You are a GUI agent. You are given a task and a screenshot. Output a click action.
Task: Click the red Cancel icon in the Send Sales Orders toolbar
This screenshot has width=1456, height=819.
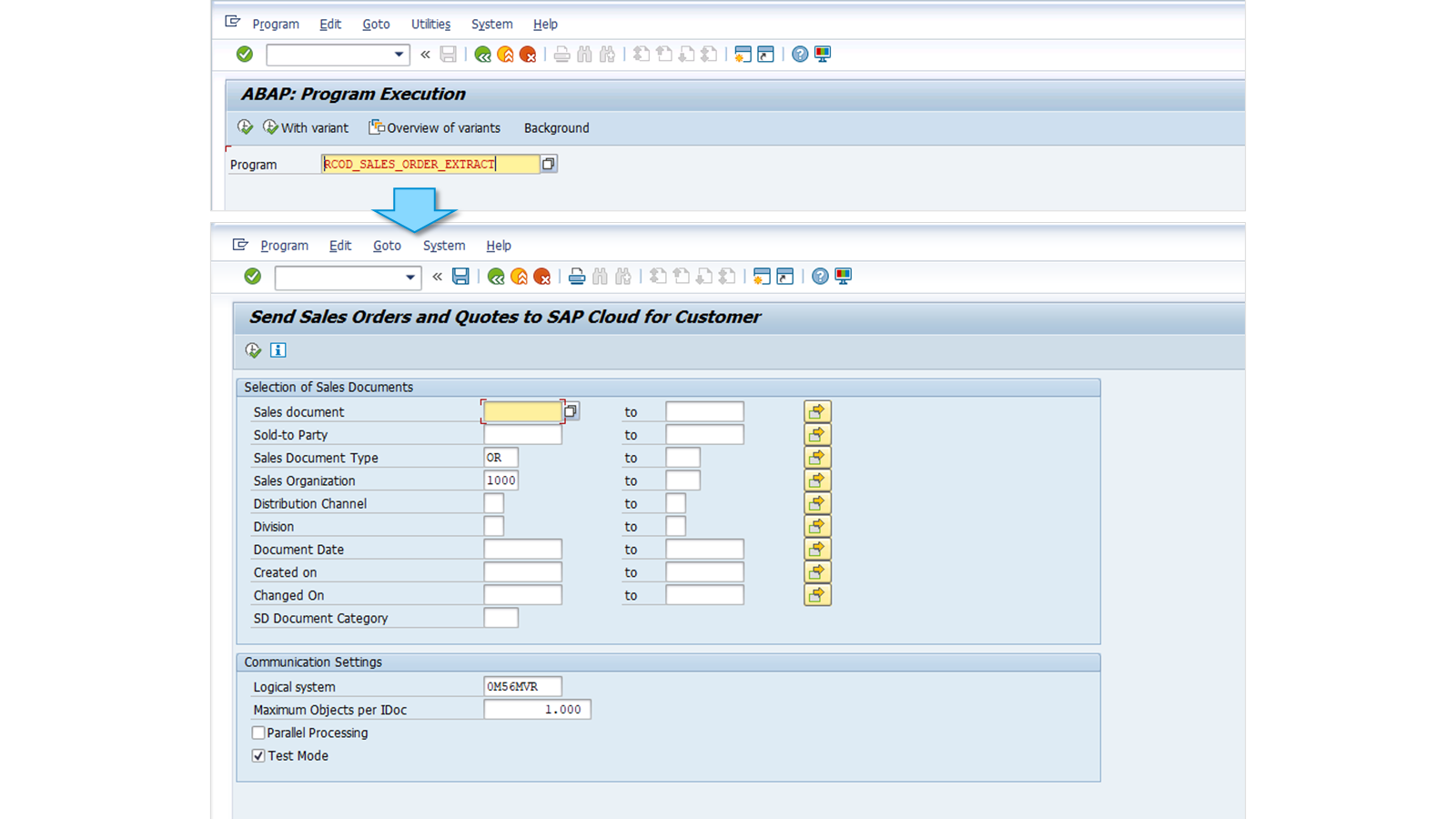pyautogui.click(x=542, y=277)
